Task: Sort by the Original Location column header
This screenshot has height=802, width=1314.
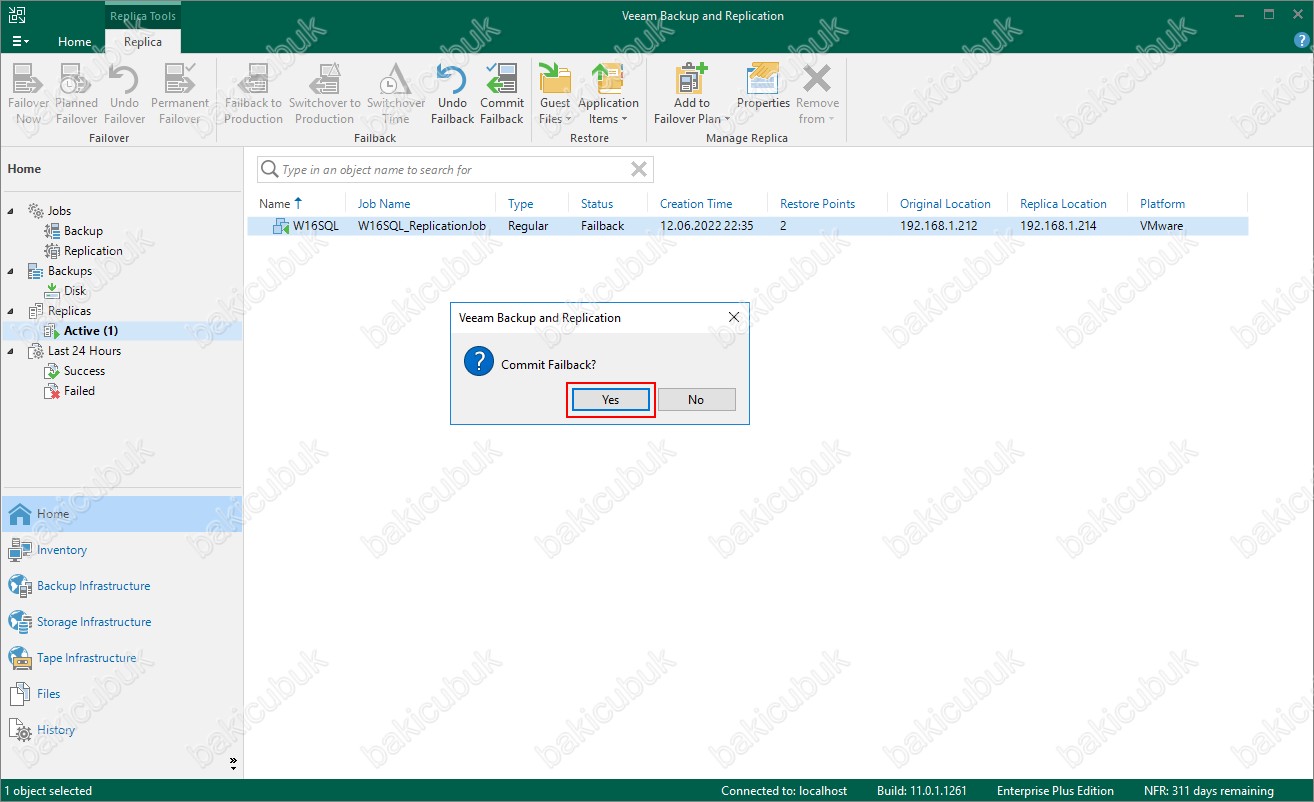Action: (x=945, y=203)
